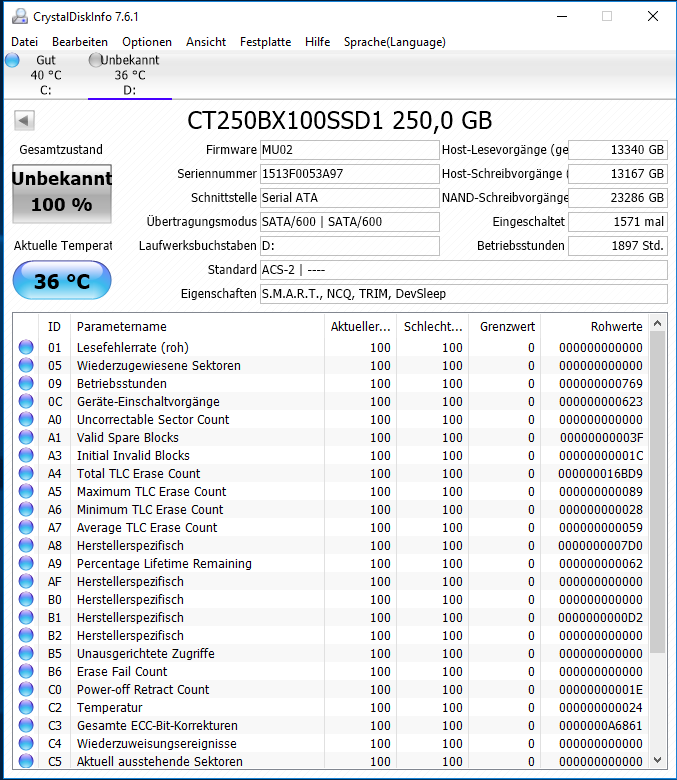Click the disk title CT250BX100SSD1 250,0 GB
This screenshot has width=677, height=780.
point(340,120)
